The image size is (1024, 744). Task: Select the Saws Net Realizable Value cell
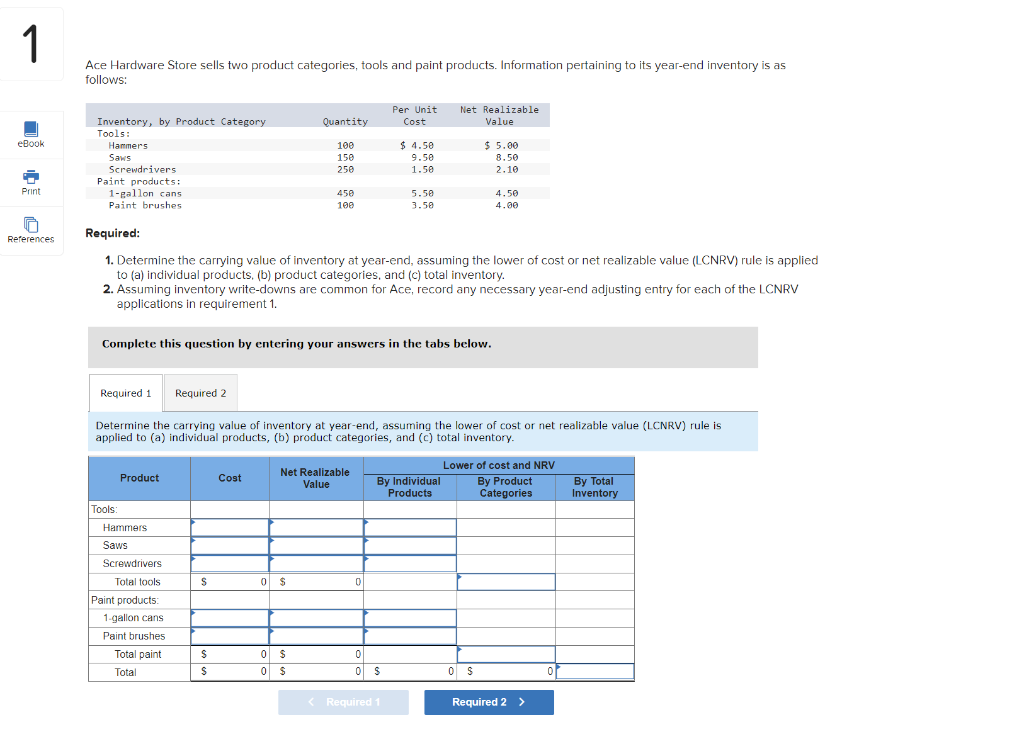click(316, 545)
